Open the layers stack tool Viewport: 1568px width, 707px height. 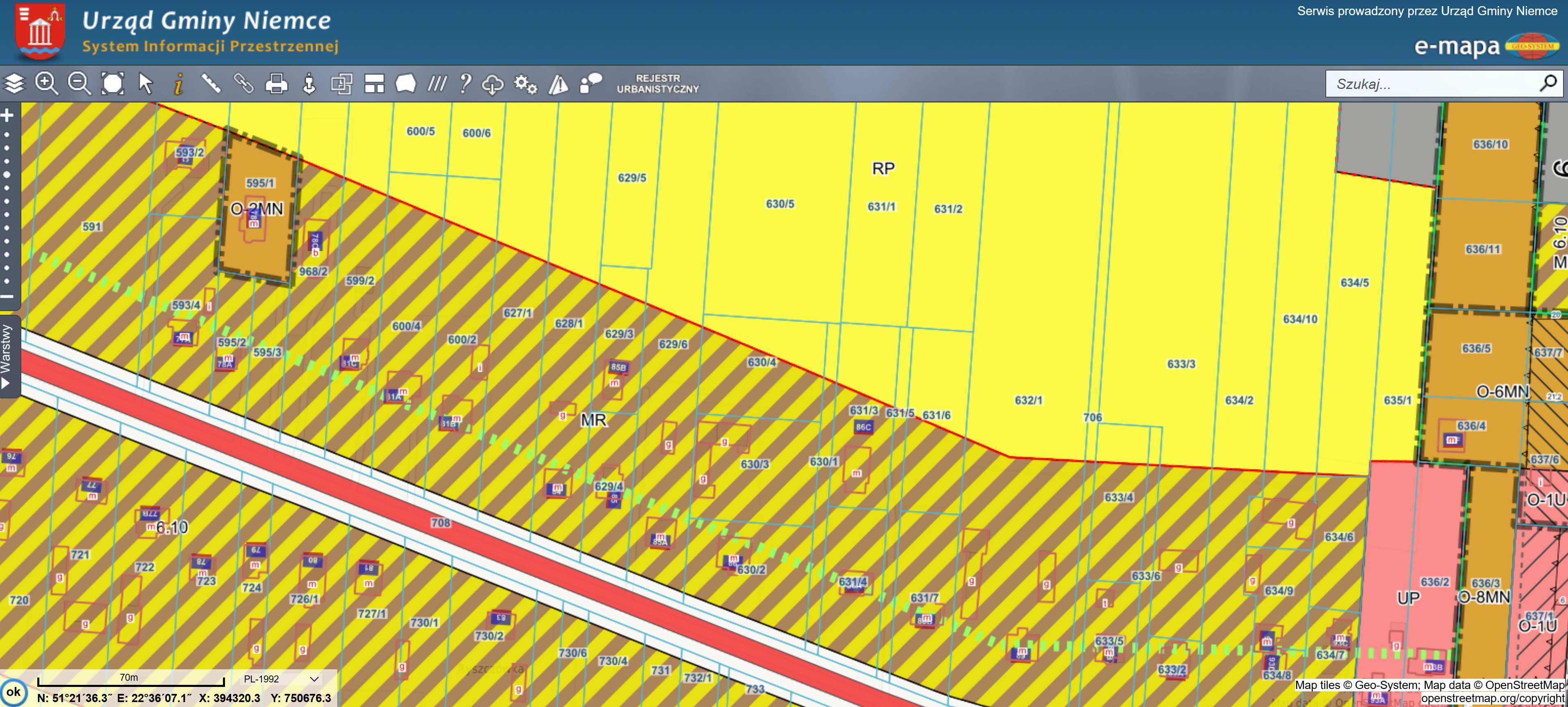[x=14, y=84]
